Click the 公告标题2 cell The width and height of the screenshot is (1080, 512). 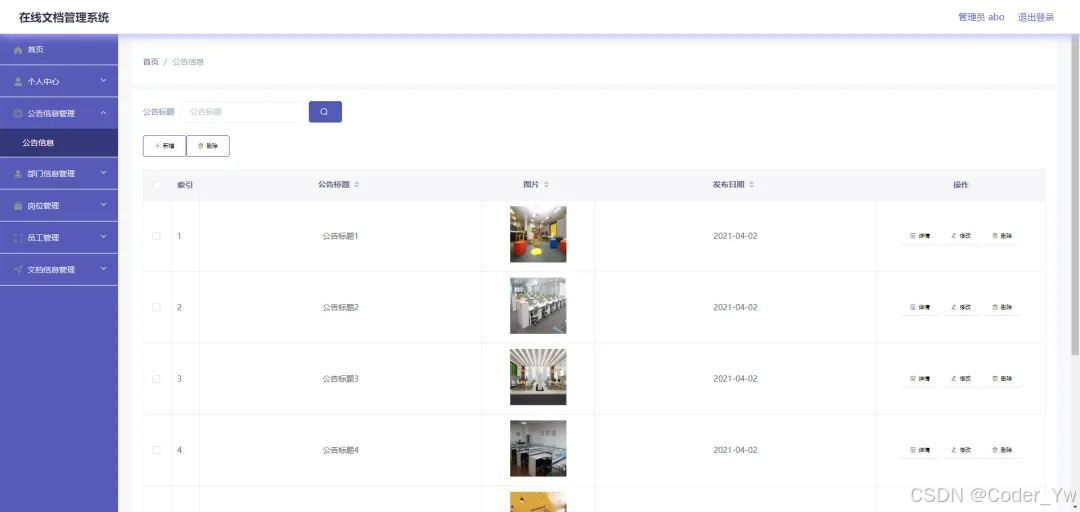click(340, 307)
